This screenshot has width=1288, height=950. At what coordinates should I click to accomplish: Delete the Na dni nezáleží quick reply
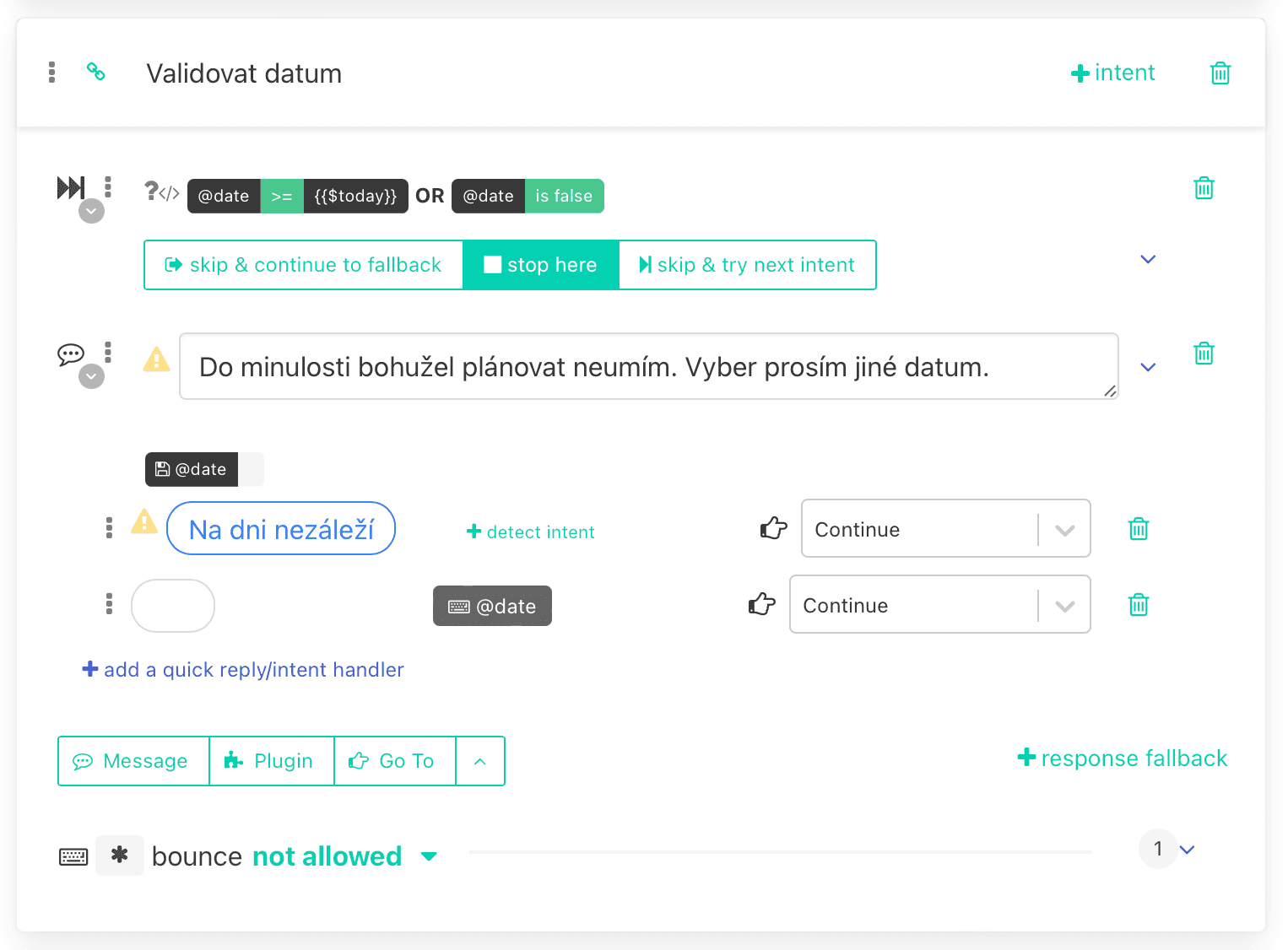1139,529
